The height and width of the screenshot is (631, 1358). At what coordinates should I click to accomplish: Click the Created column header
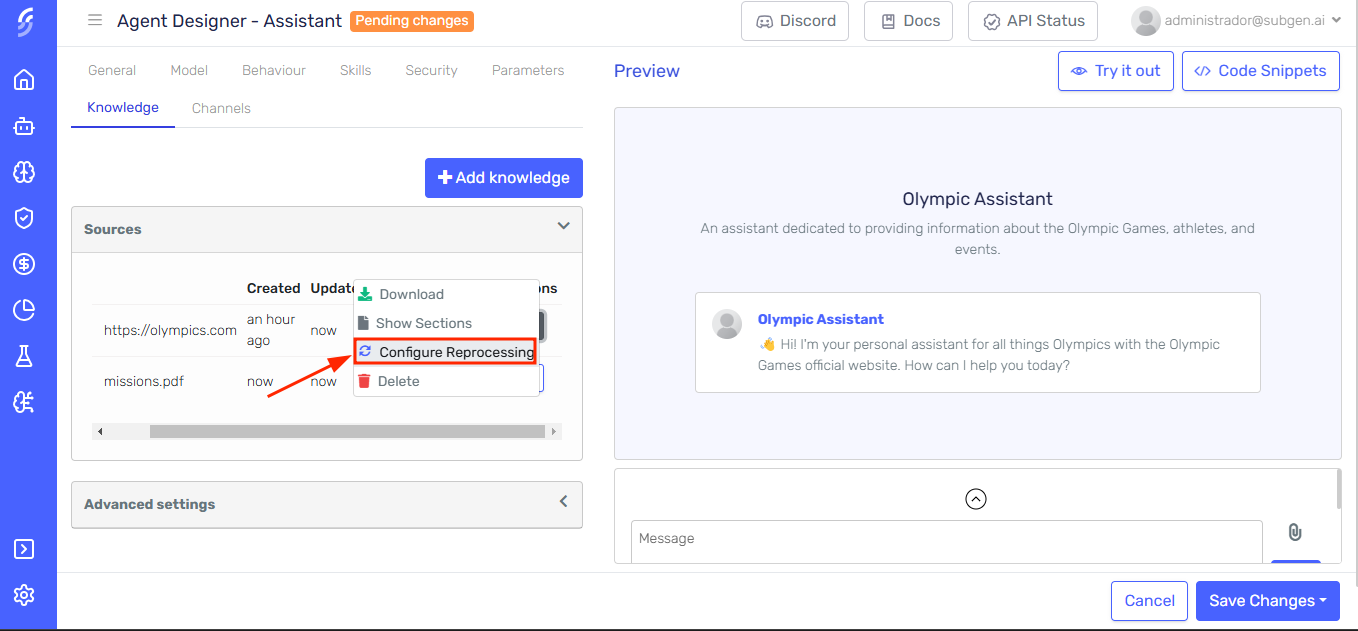click(274, 288)
